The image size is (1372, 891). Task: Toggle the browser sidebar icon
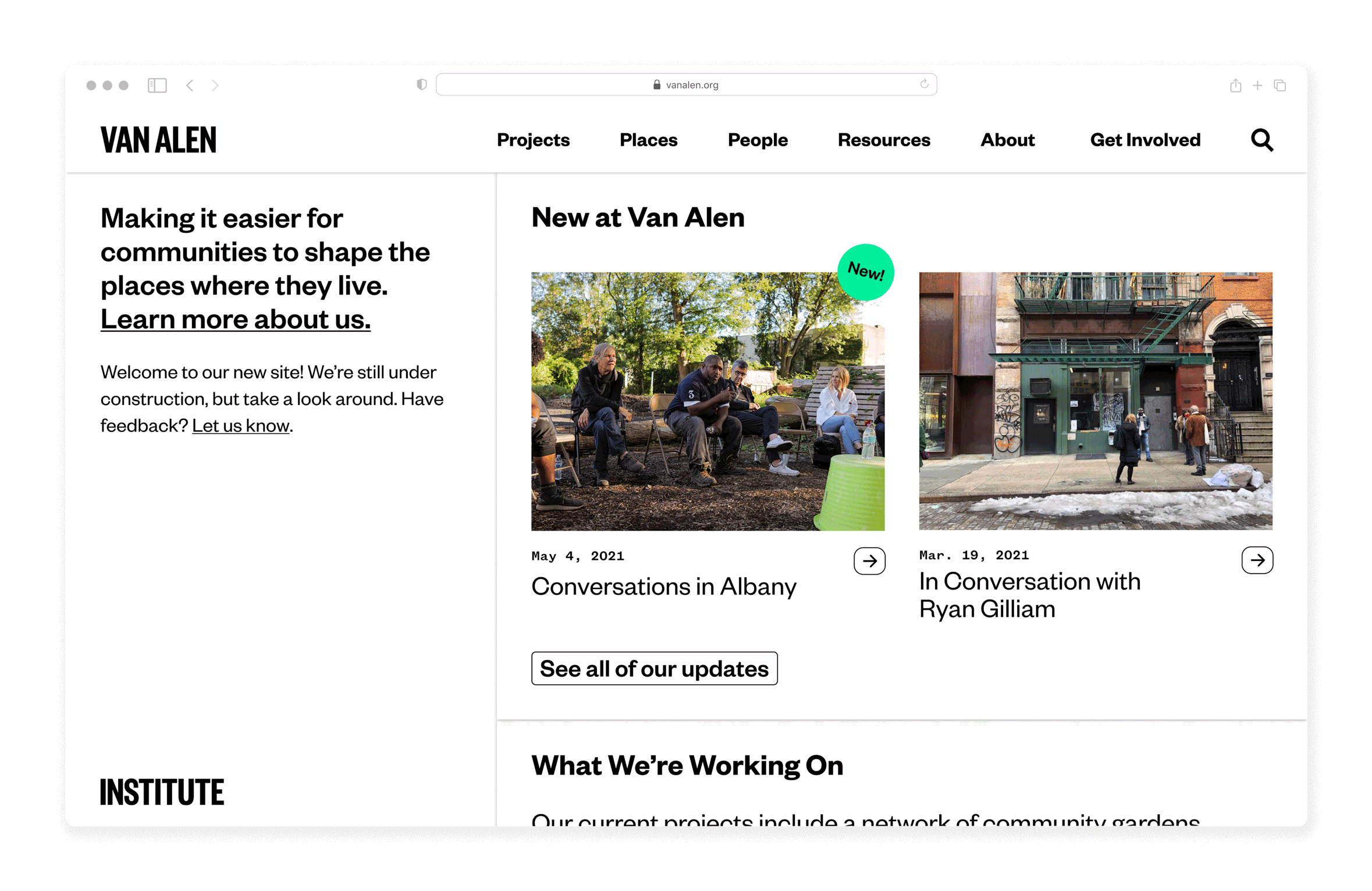157,86
